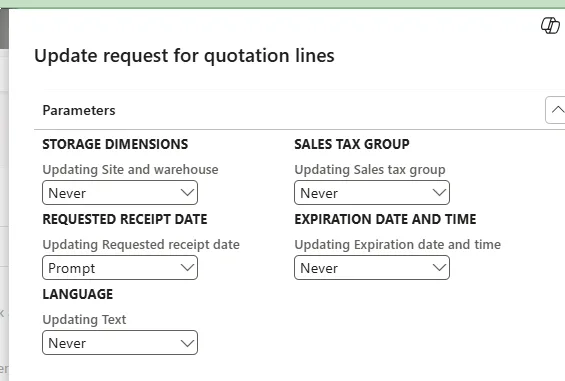The image size is (565, 381).
Task: Click the Update request for quotation lines title
Action: point(184,56)
